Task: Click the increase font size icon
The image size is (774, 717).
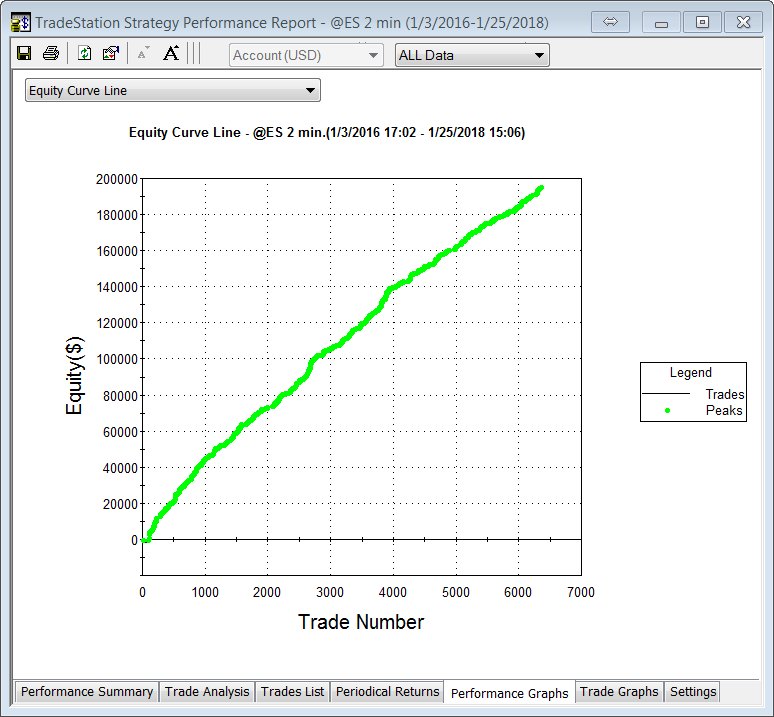Action: [x=171, y=54]
